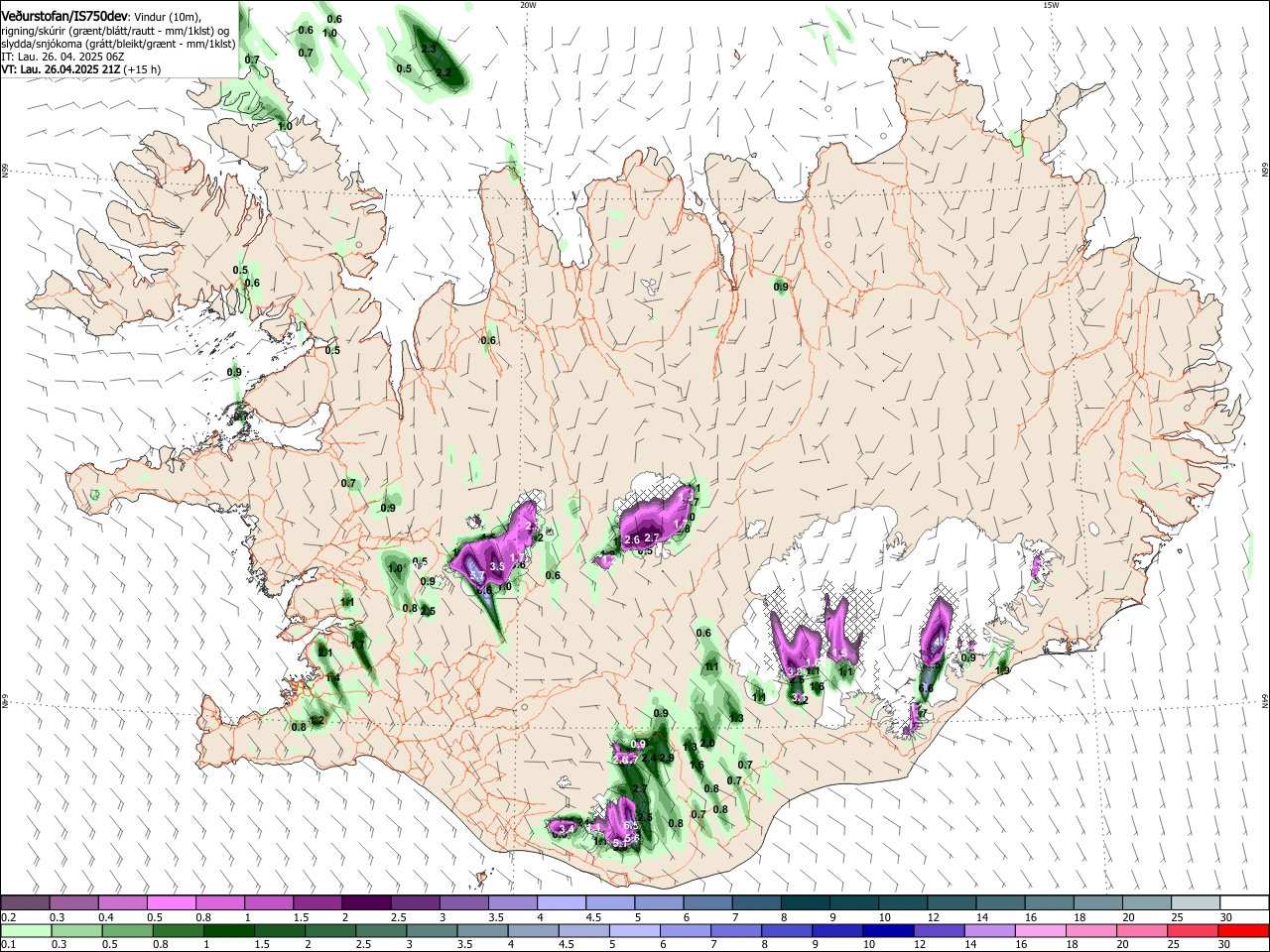Click the dark teal 8 mm snow legend swatch
The height and width of the screenshot is (952, 1270).
click(806, 902)
